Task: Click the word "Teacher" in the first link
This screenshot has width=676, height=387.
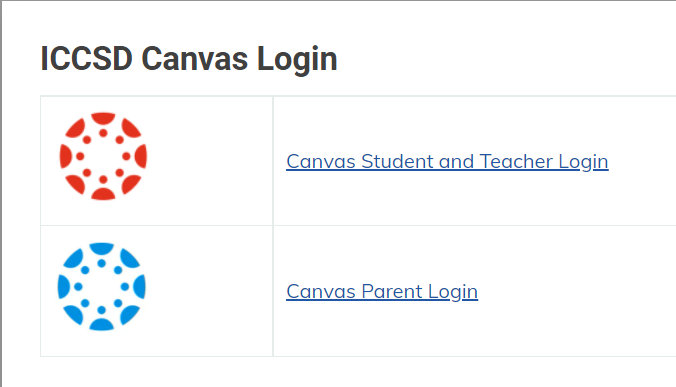Action: coord(516,162)
